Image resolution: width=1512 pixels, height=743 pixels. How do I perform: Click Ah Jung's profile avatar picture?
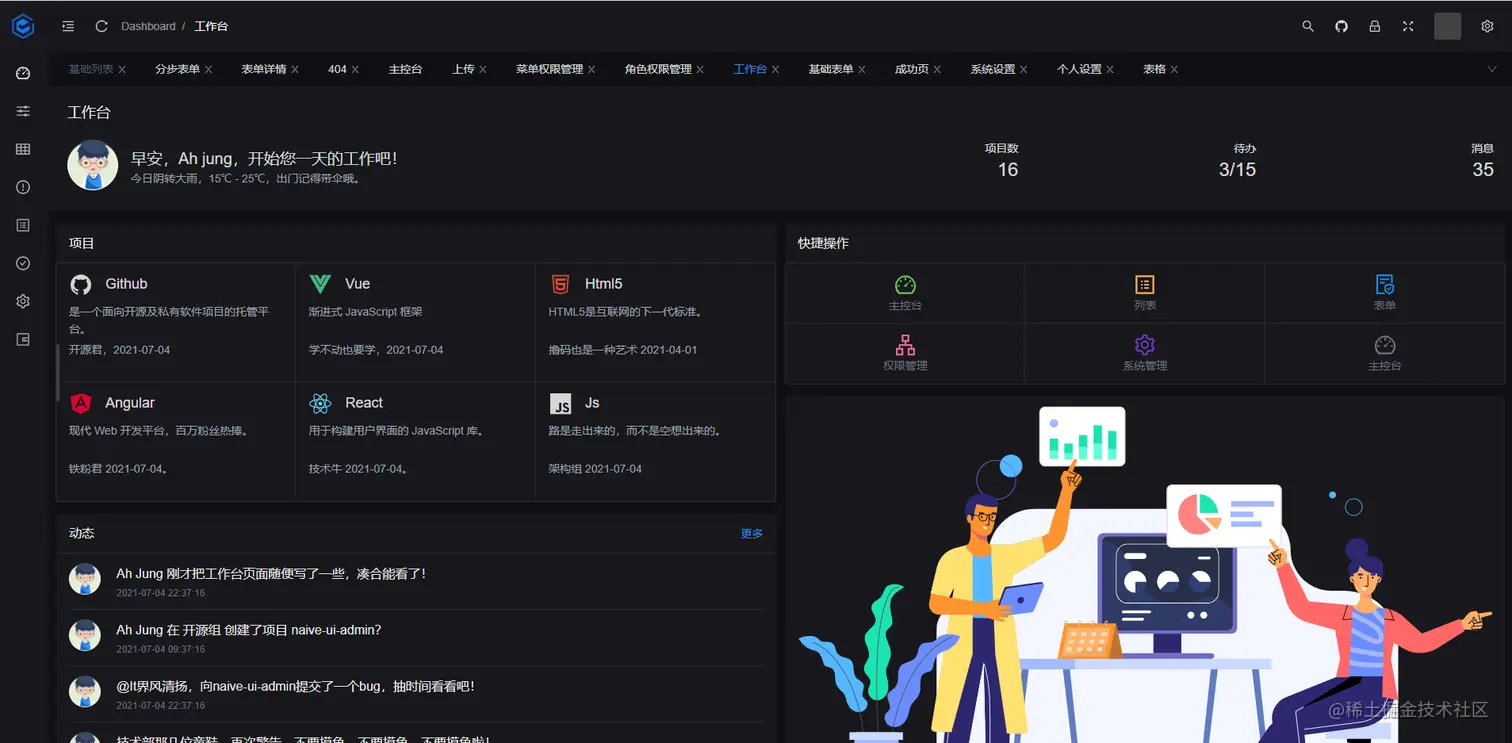coord(92,165)
